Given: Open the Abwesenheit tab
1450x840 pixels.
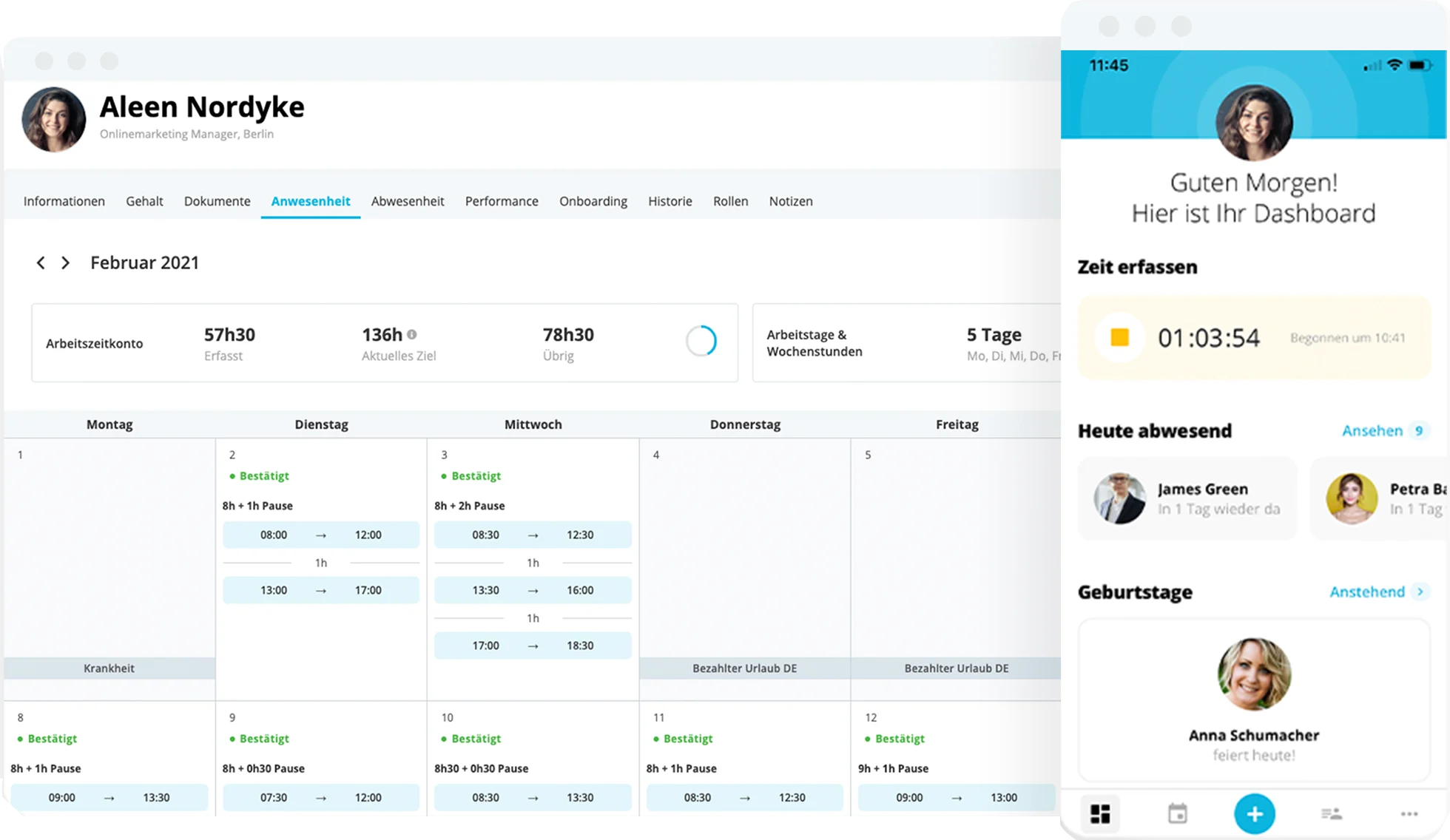Looking at the screenshot, I should coord(408,200).
